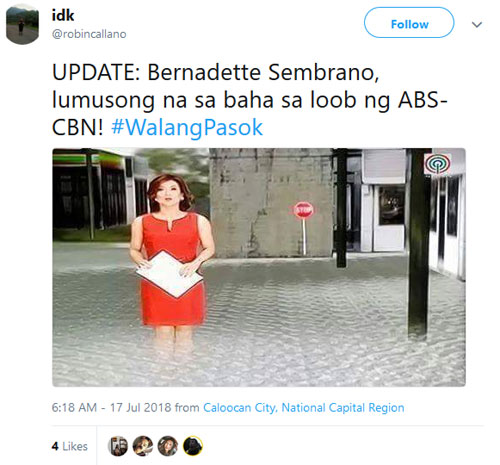The image size is (500, 465).
Task: Open the 6:18 AM tweet timestamp
Action: (x=74, y=407)
